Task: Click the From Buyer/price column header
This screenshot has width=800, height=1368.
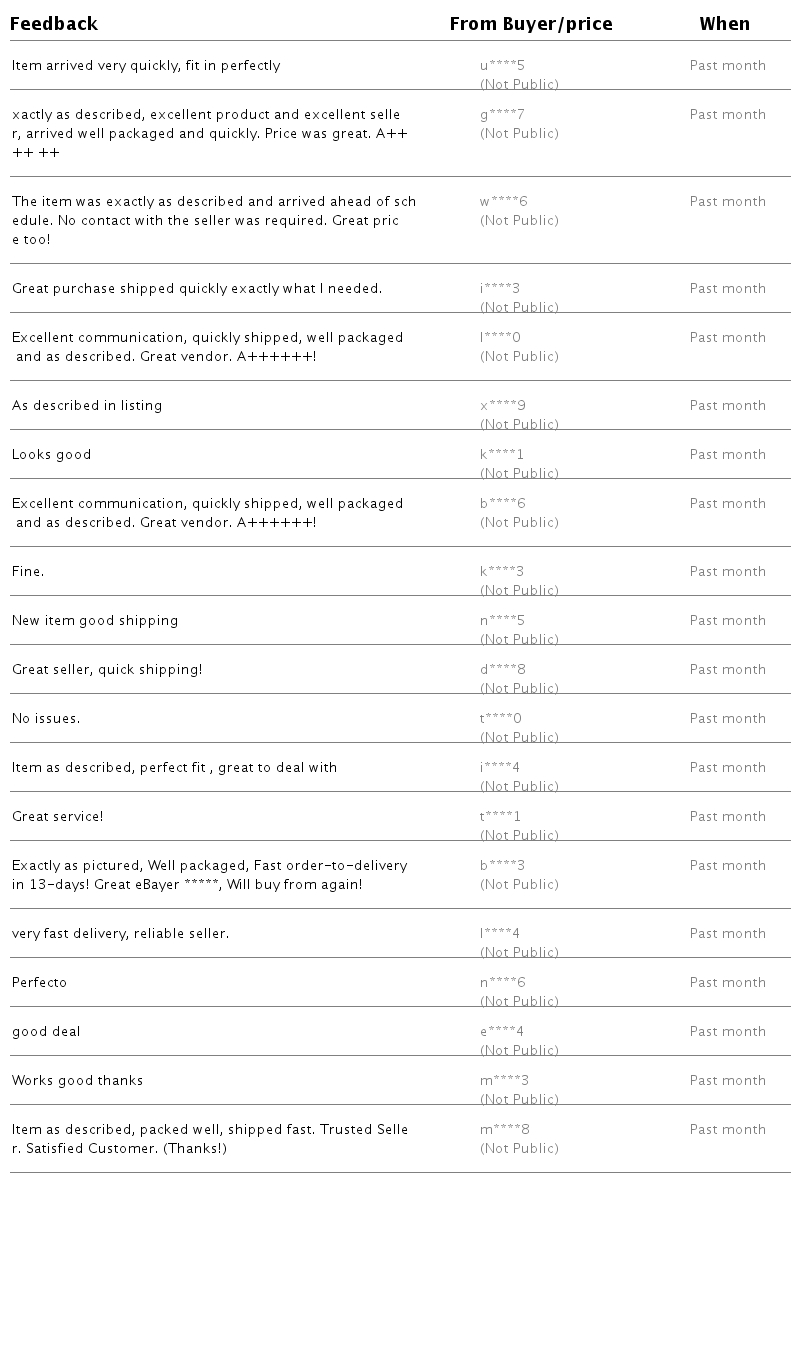Action: [530, 24]
